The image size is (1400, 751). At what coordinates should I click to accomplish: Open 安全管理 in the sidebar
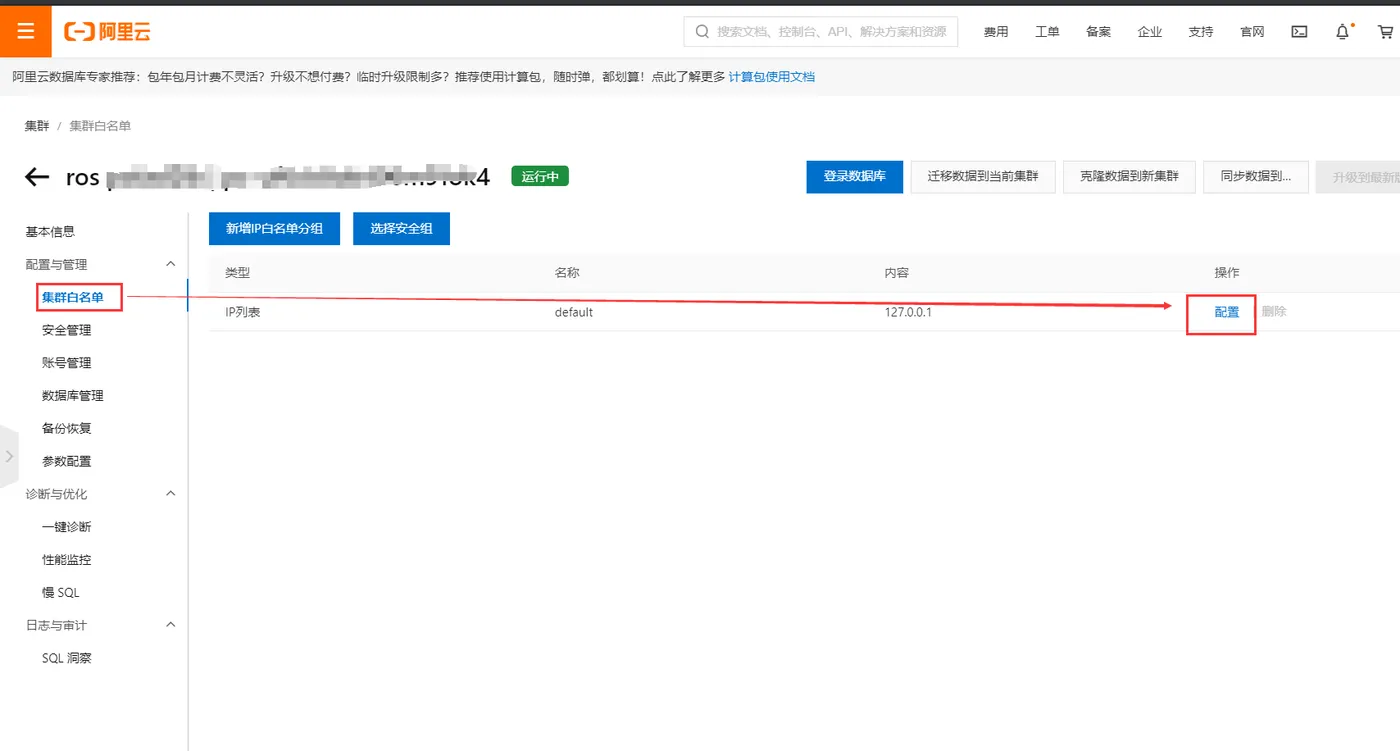[x=67, y=330]
